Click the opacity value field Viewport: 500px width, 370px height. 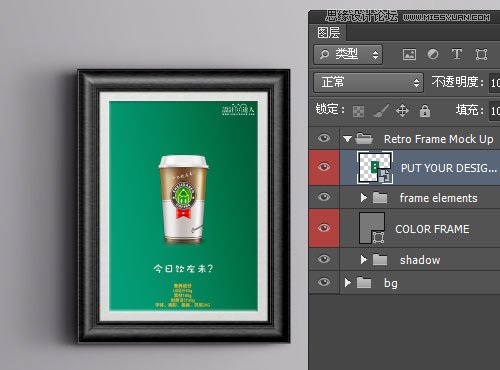pyautogui.click(x=494, y=83)
